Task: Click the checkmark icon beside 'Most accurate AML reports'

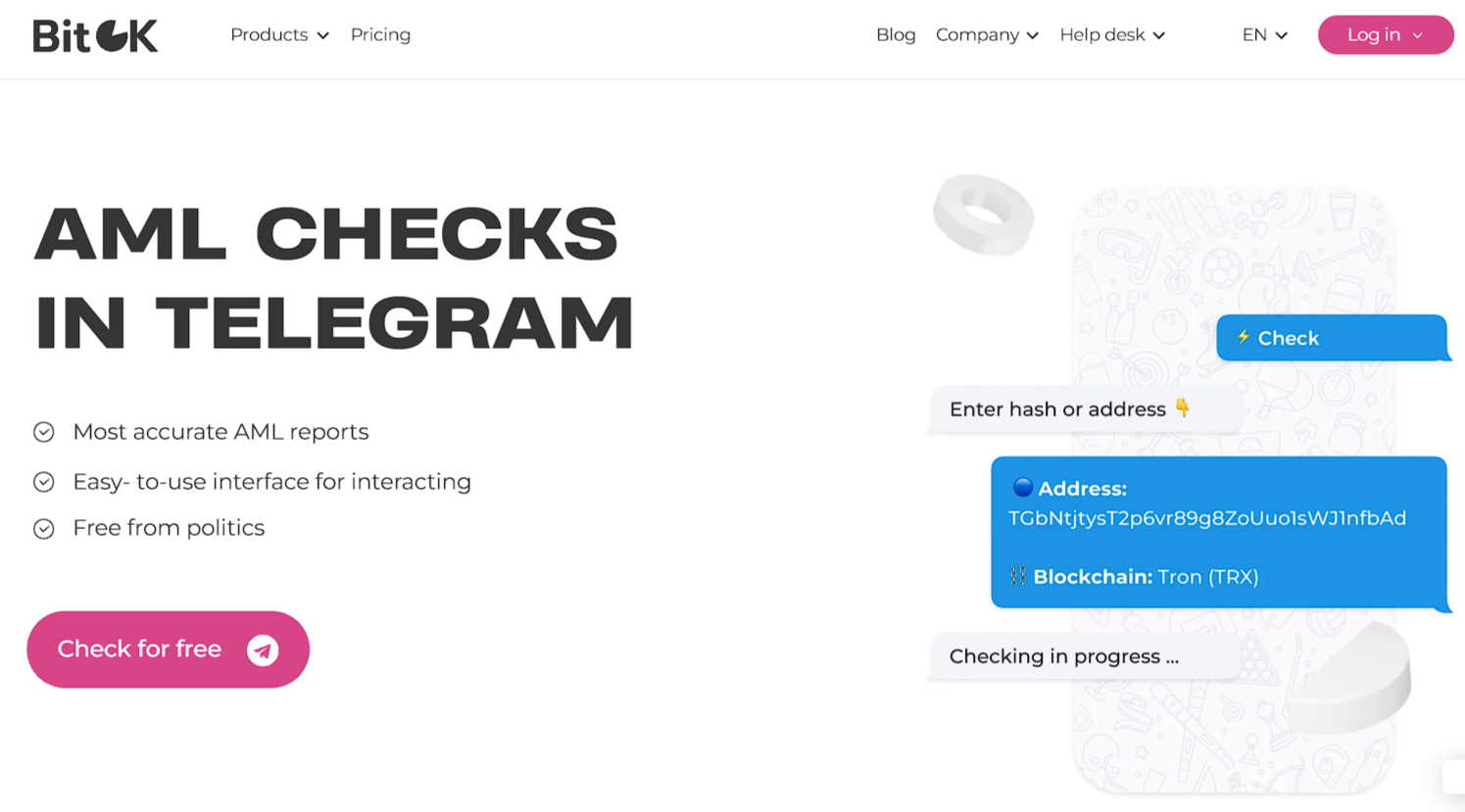Action: [x=43, y=432]
